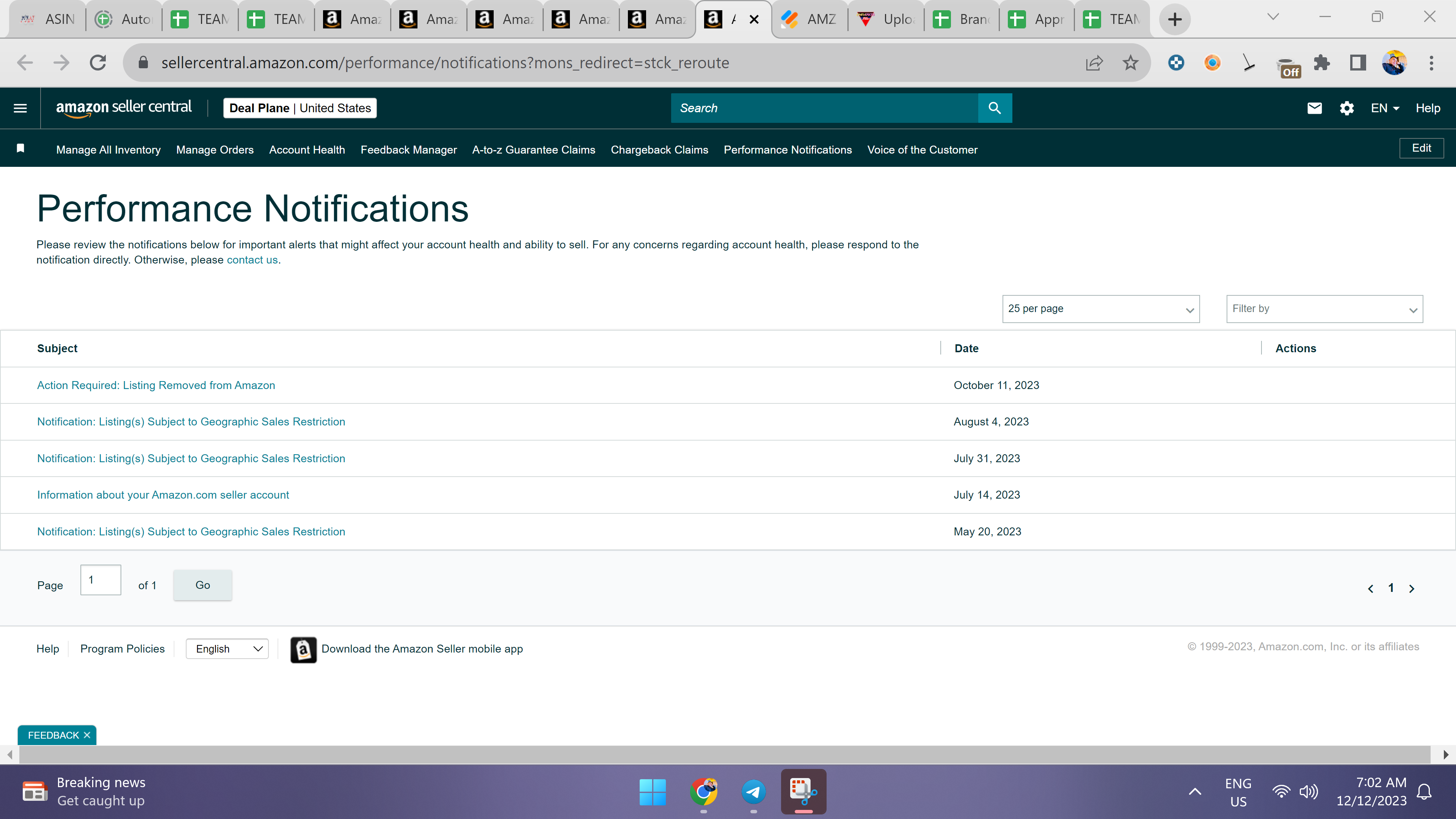The height and width of the screenshot is (819, 1456).
Task: Click the bookmark flag icon in nav bar
Action: point(20,148)
